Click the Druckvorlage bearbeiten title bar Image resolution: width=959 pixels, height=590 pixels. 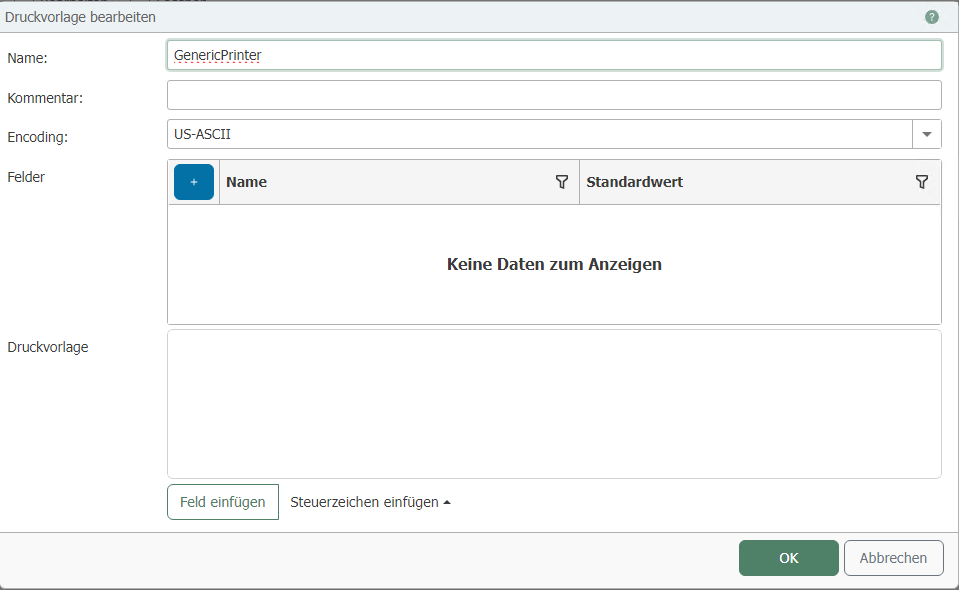400,17
